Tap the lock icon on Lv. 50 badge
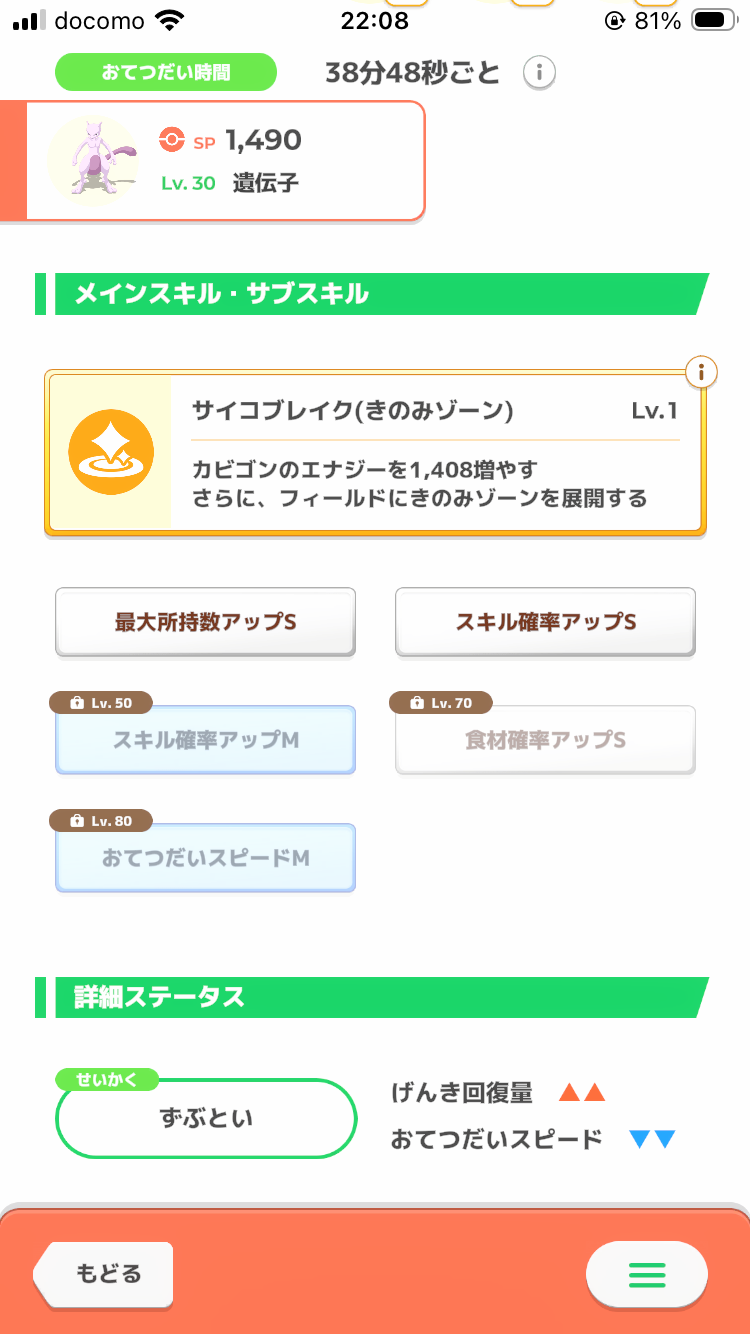 (x=77, y=703)
